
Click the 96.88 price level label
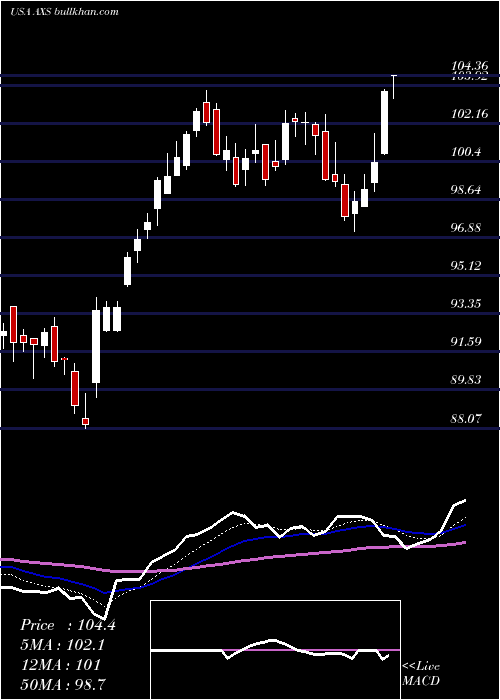click(x=467, y=228)
